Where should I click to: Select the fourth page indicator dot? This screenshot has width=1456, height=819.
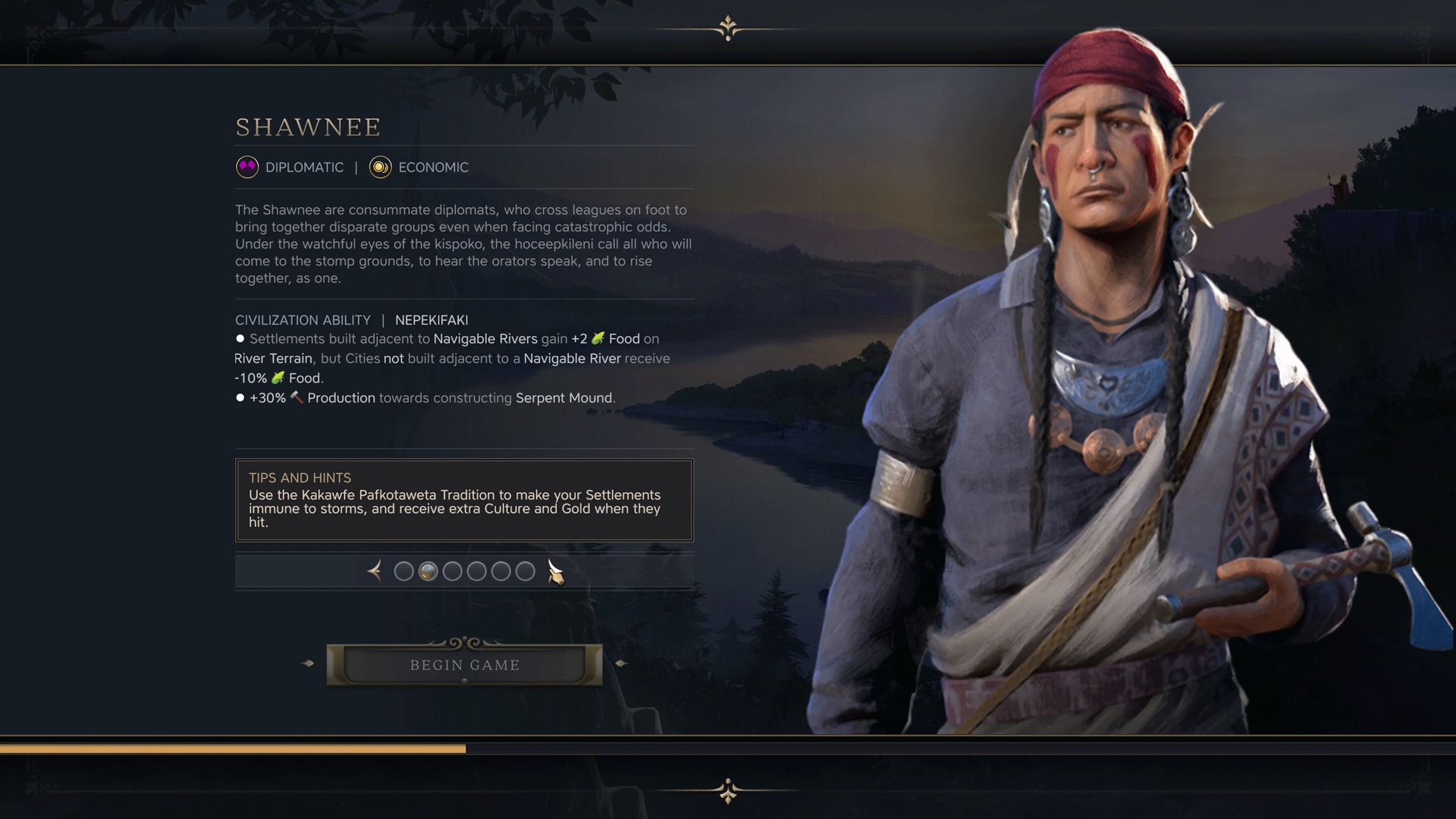tap(477, 571)
